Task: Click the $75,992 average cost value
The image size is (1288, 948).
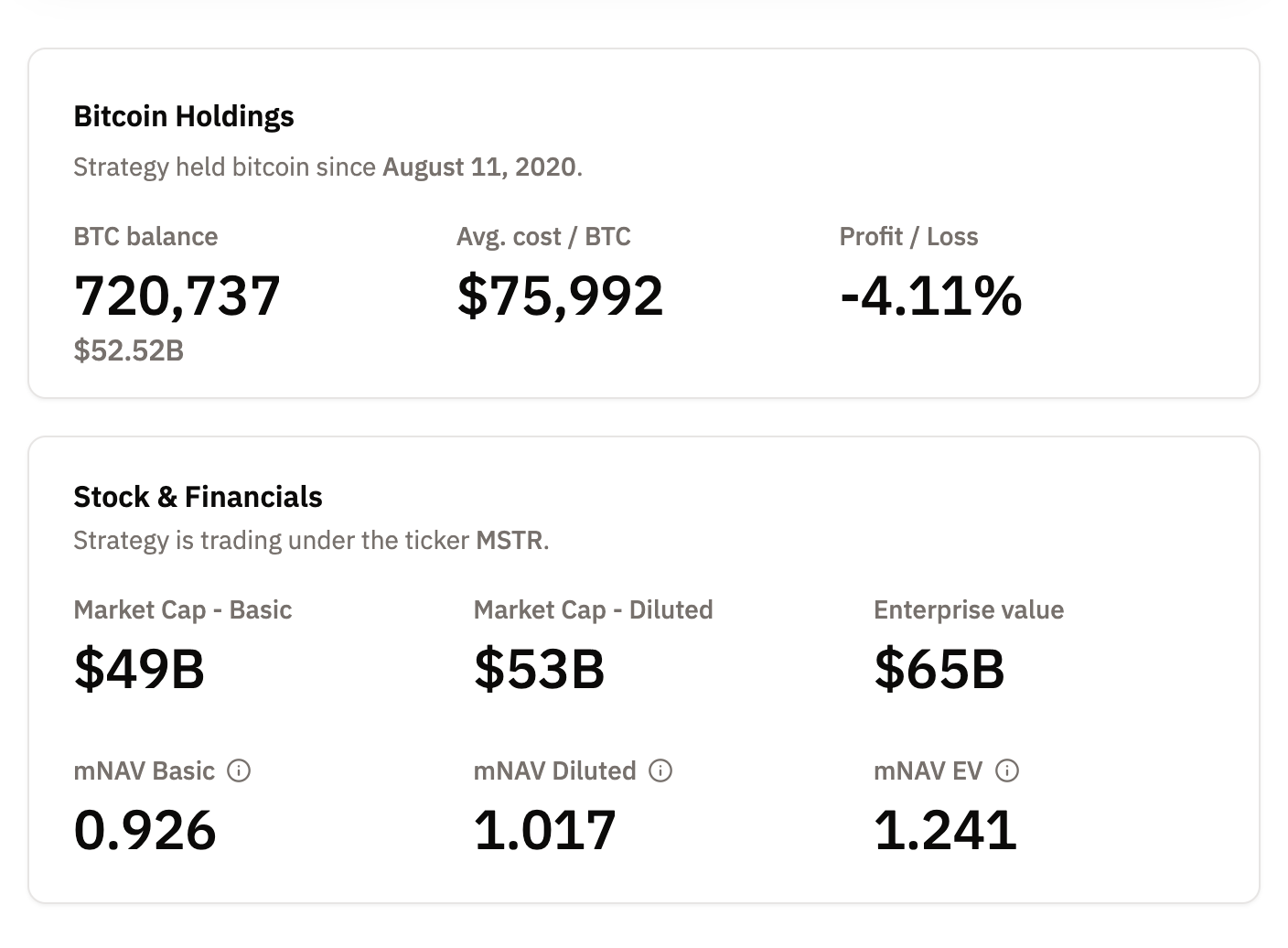Action: click(560, 295)
